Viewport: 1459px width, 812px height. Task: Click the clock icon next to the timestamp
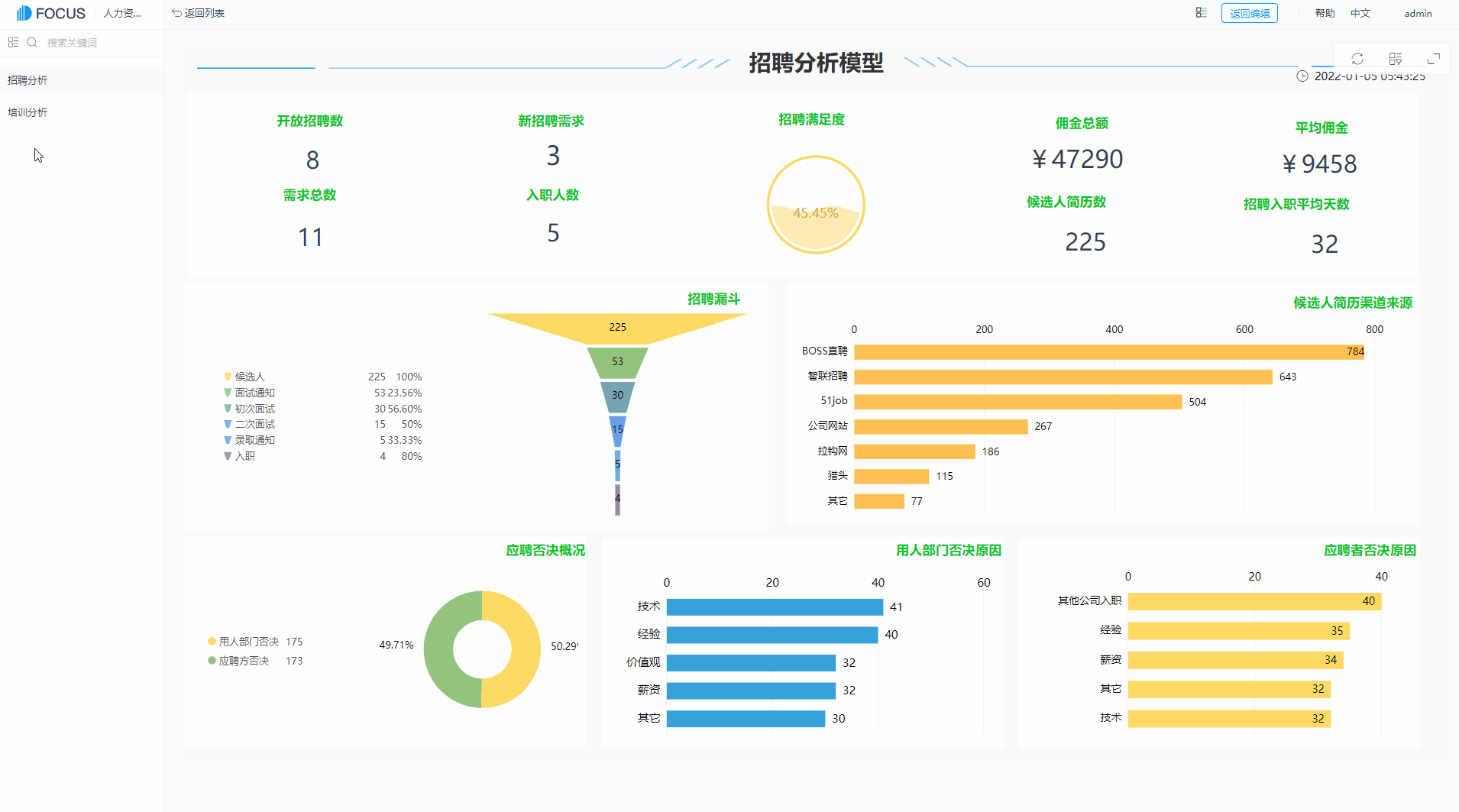1303,76
